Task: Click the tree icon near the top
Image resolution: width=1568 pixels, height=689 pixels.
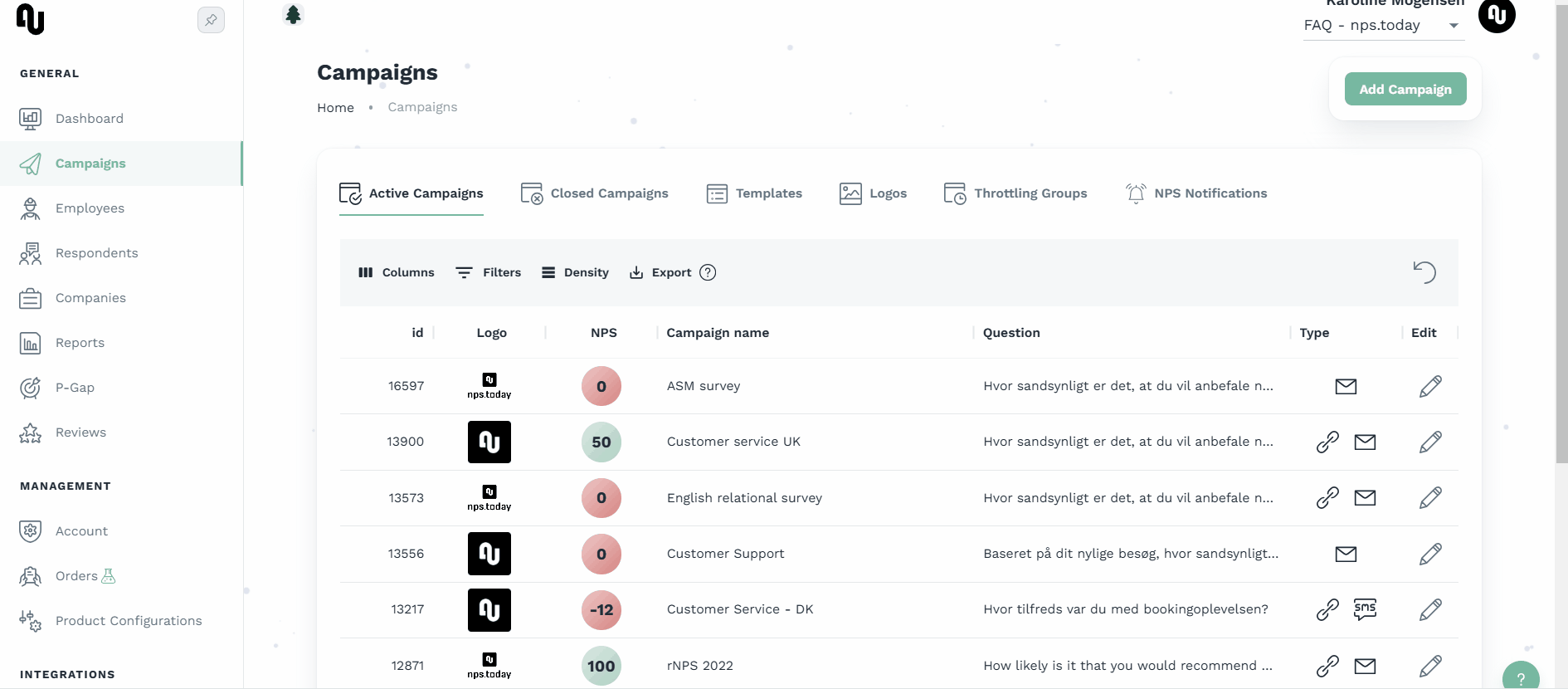Action: [x=293, y=15]
